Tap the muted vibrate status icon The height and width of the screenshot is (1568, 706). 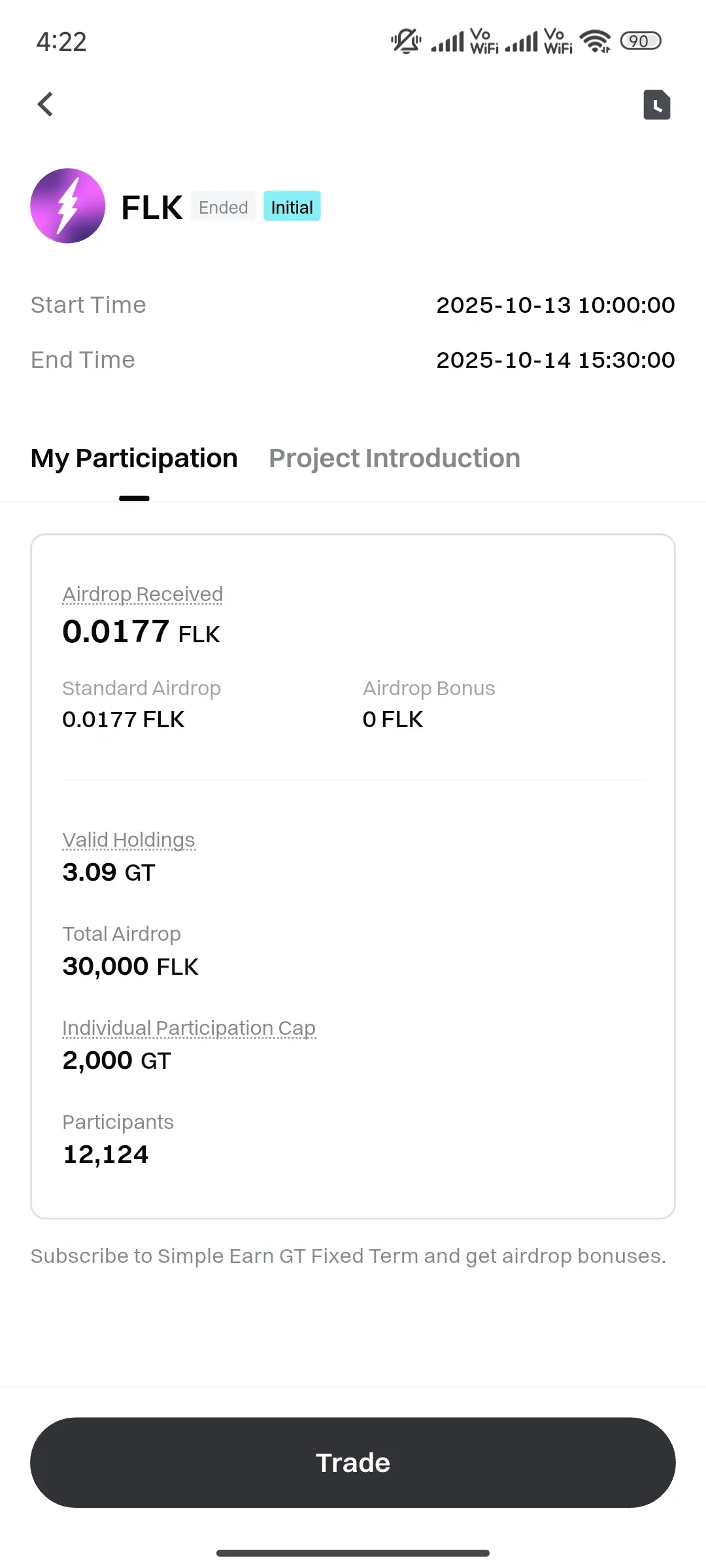click(406, 41)
